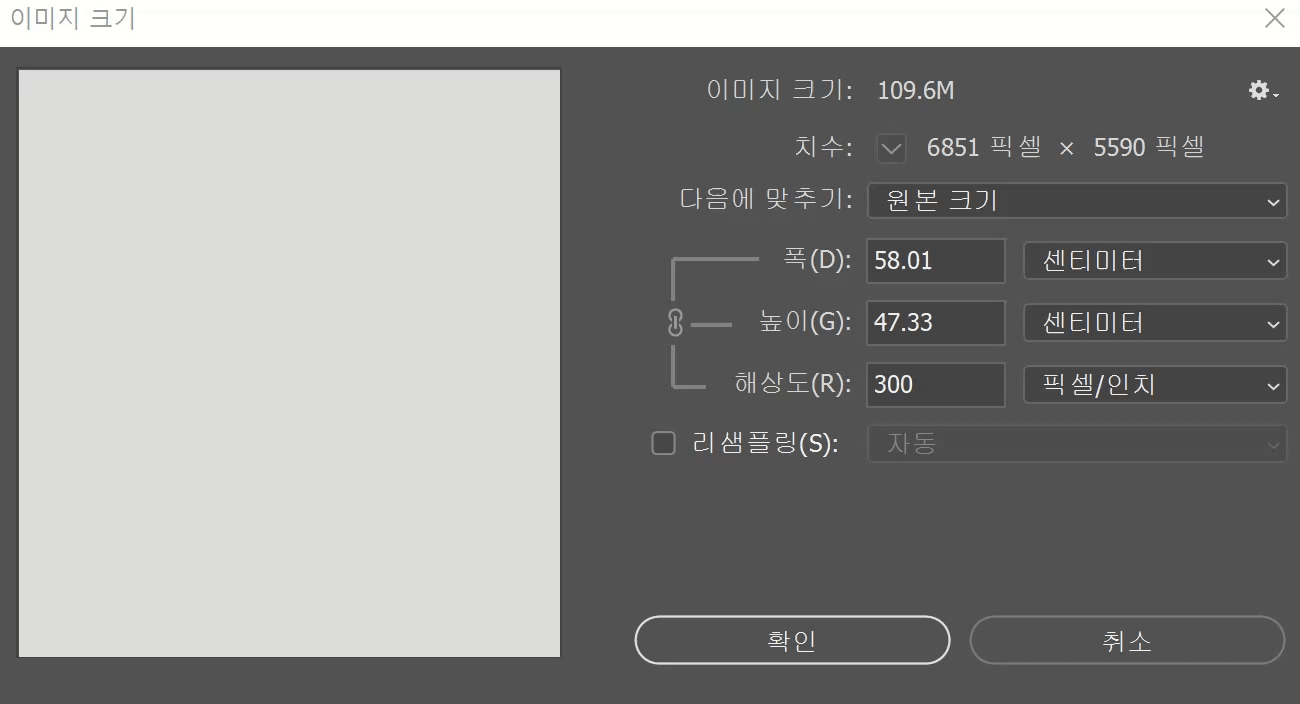This screenshot has width=1300, height=704.
Task: Click the 해상도(R) input field 300
Action: tap(936, 385)
